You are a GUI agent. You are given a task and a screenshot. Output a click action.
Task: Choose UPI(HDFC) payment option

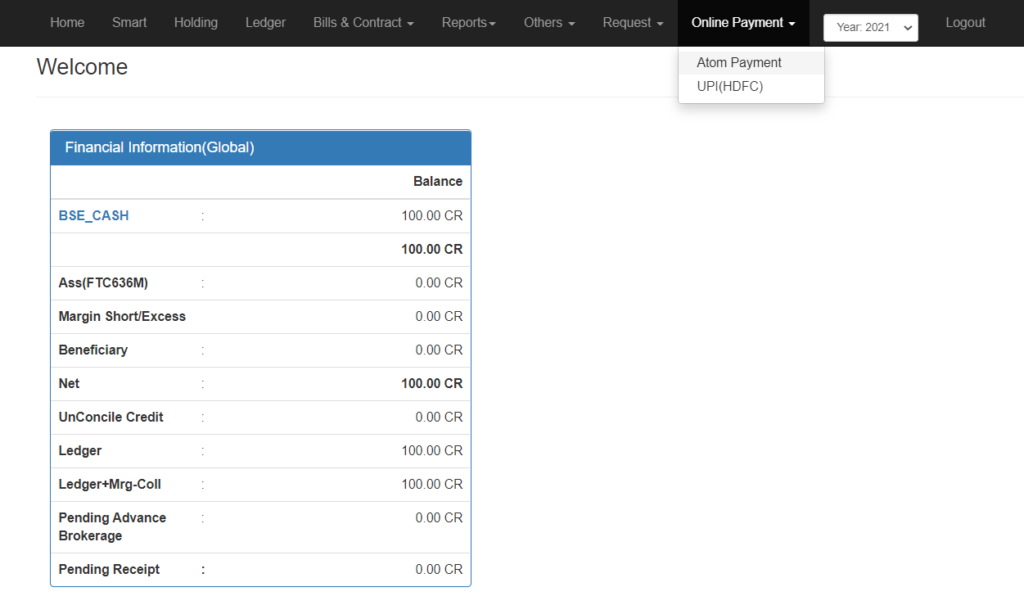point(751,86)
